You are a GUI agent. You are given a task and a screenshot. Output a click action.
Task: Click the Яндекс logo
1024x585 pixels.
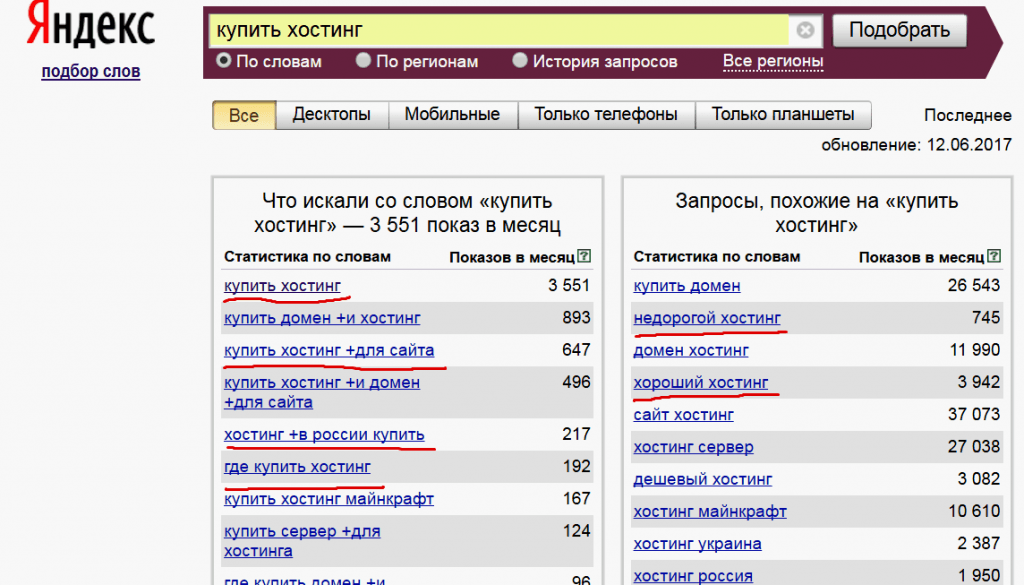[x=91, y=25]
